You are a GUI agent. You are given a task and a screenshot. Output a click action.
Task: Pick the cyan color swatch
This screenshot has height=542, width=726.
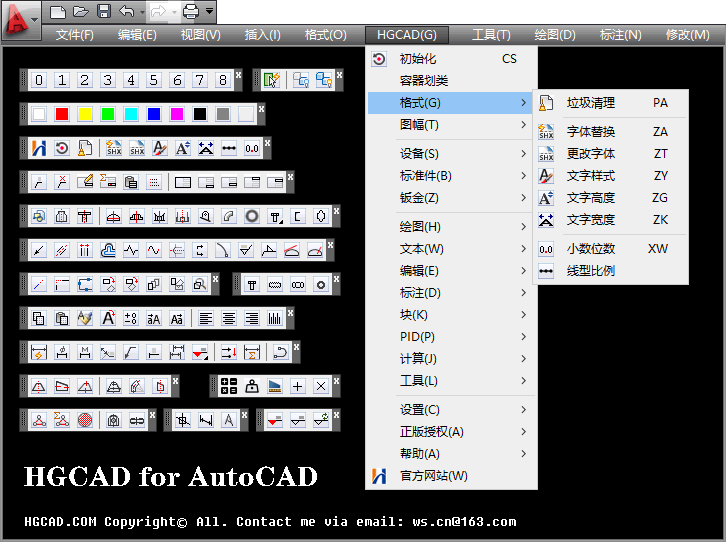click(x=131, y=114)
